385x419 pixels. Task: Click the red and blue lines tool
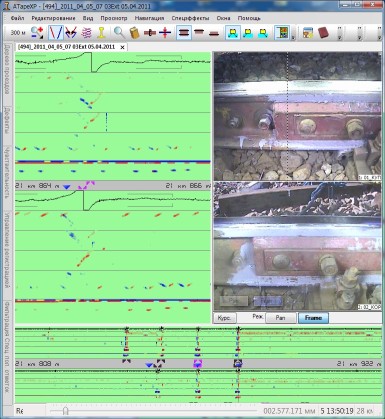coord(55,32)
